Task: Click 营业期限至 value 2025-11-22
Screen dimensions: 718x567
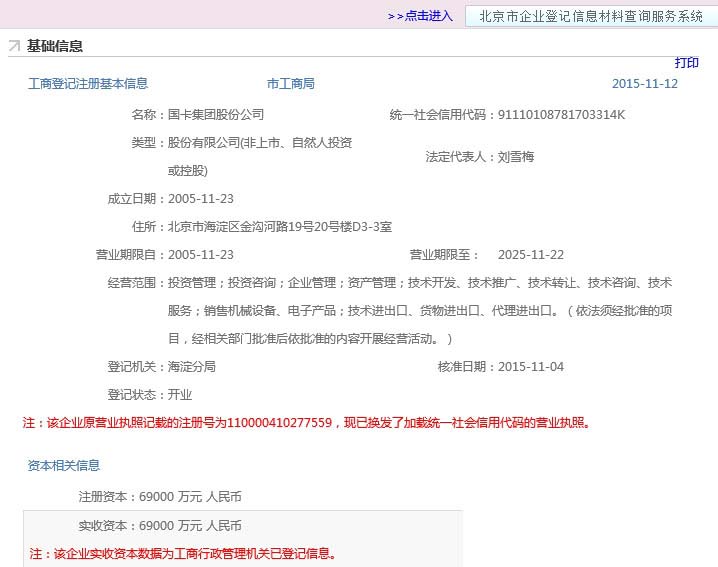Action: click(x=531, y=255)
